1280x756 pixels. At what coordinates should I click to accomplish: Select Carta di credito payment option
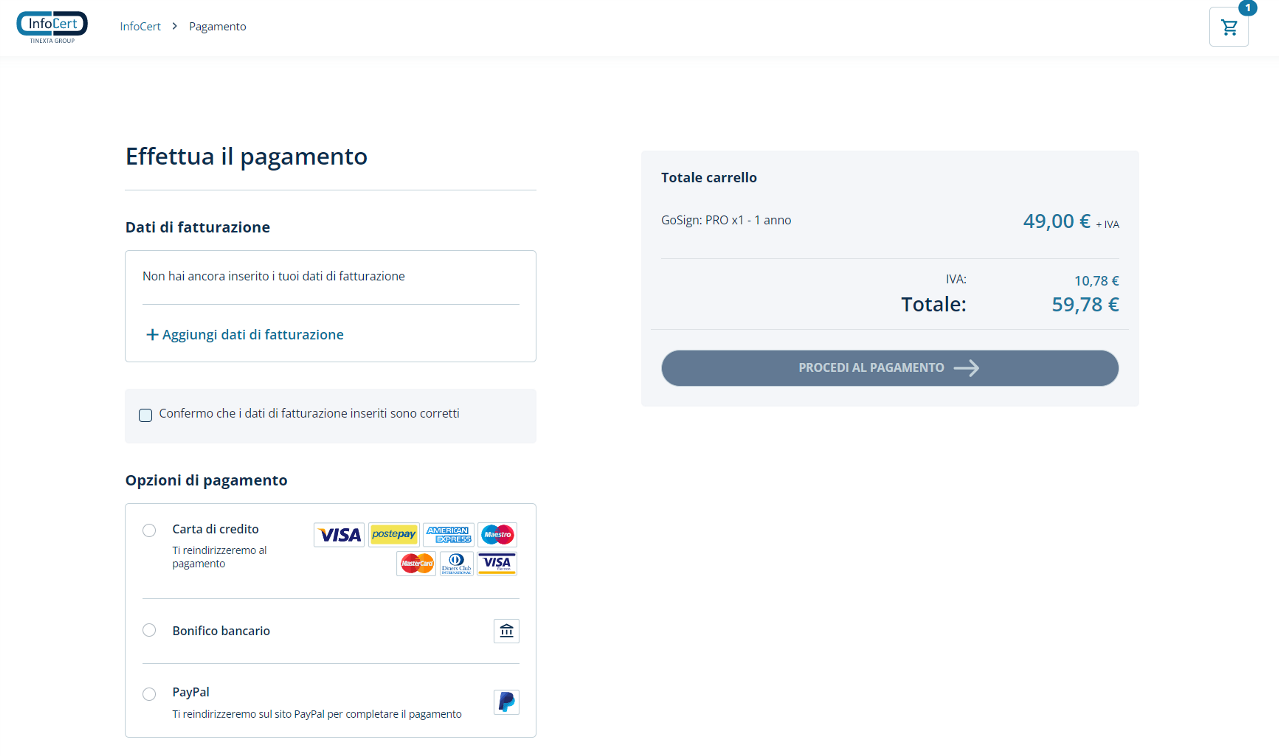[x=149, y=530]
